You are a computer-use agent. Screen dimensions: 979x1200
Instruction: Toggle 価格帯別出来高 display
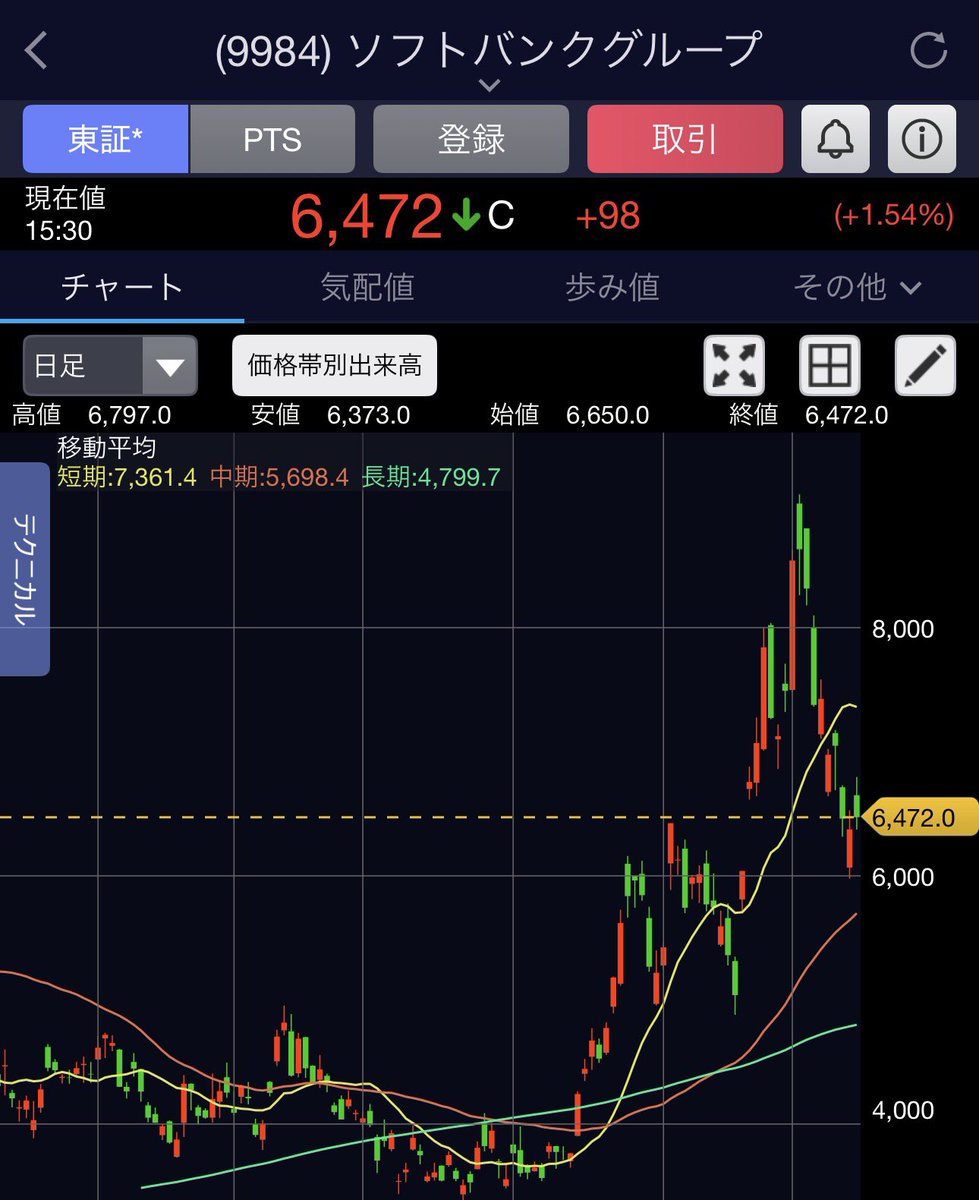pyautogui.click(x=335, y=366)
